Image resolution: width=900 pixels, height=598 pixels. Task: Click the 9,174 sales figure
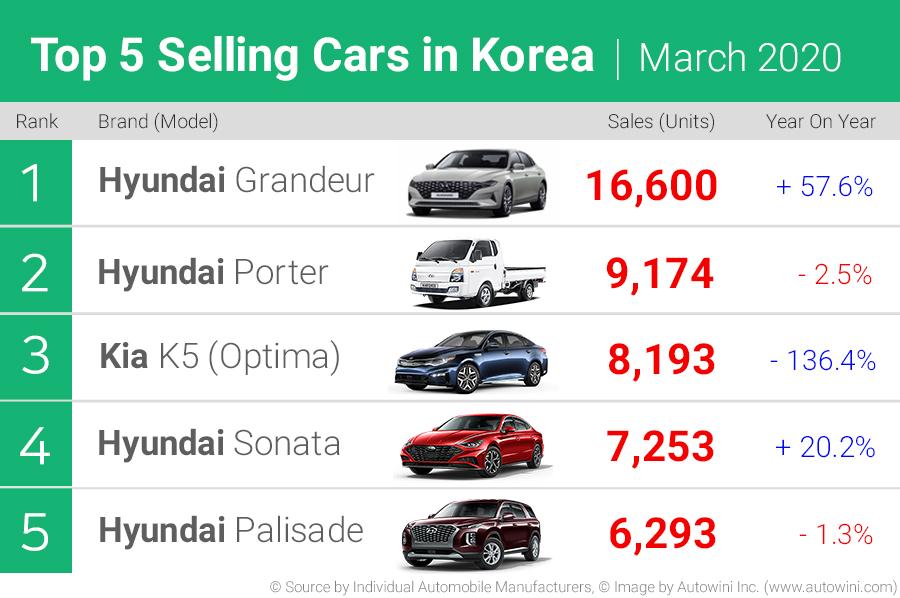point(660,274)
